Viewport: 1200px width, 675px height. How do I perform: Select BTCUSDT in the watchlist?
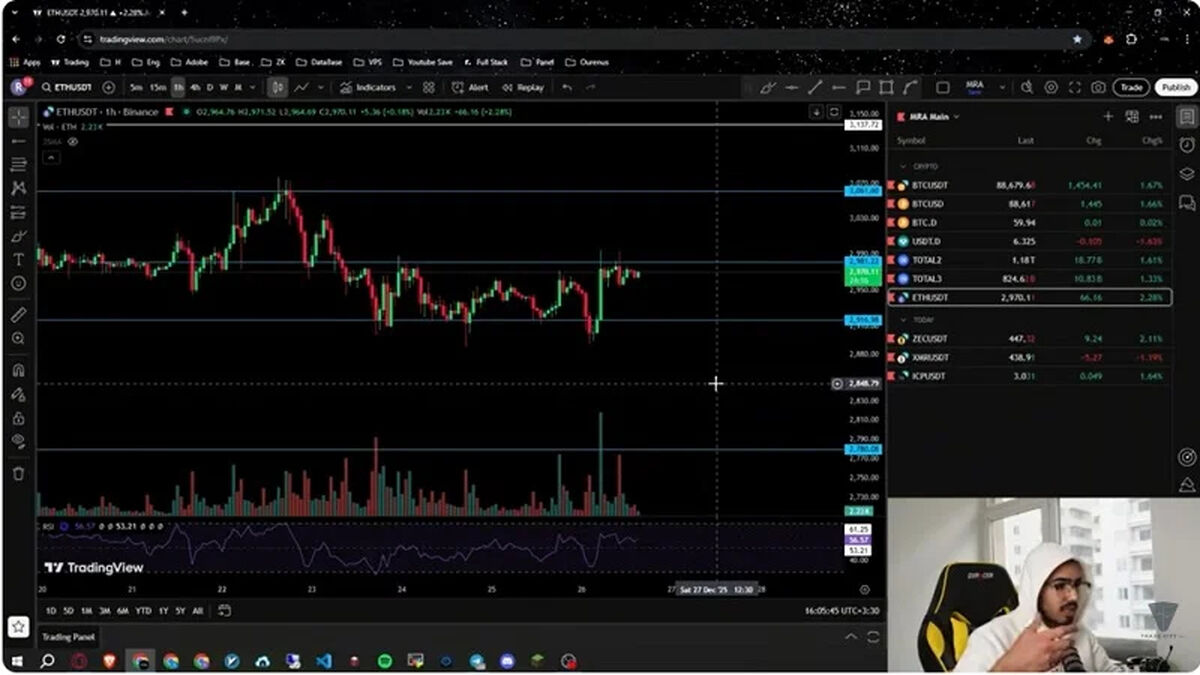1029,185
